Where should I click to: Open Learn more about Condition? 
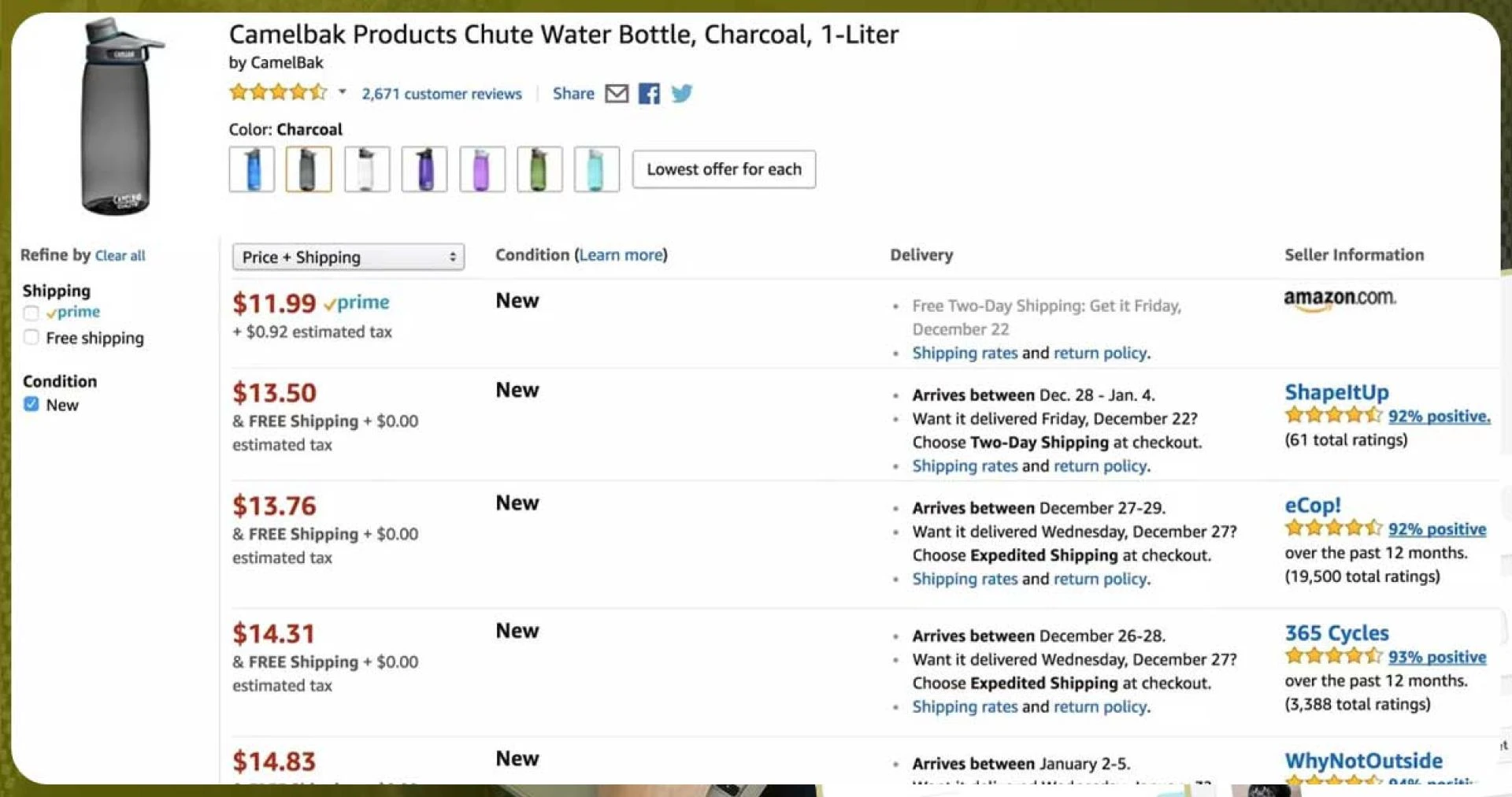pos(621,254)
